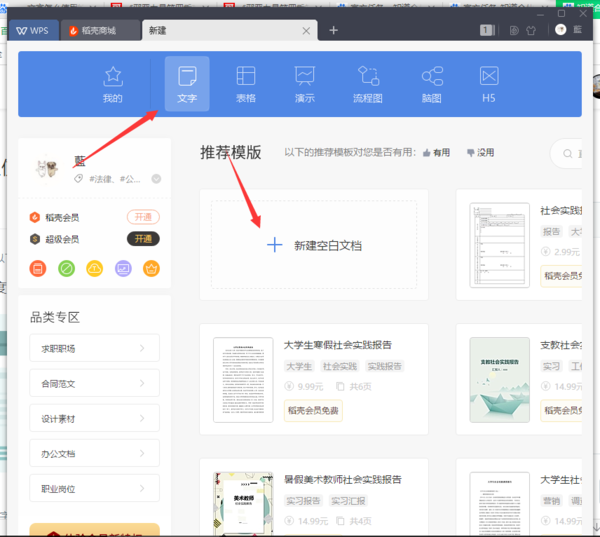Viewport: 600px width, 537px height.
Task: Activate 超级会员 with dark 开通 button
Action: click(x=143, y=239)
